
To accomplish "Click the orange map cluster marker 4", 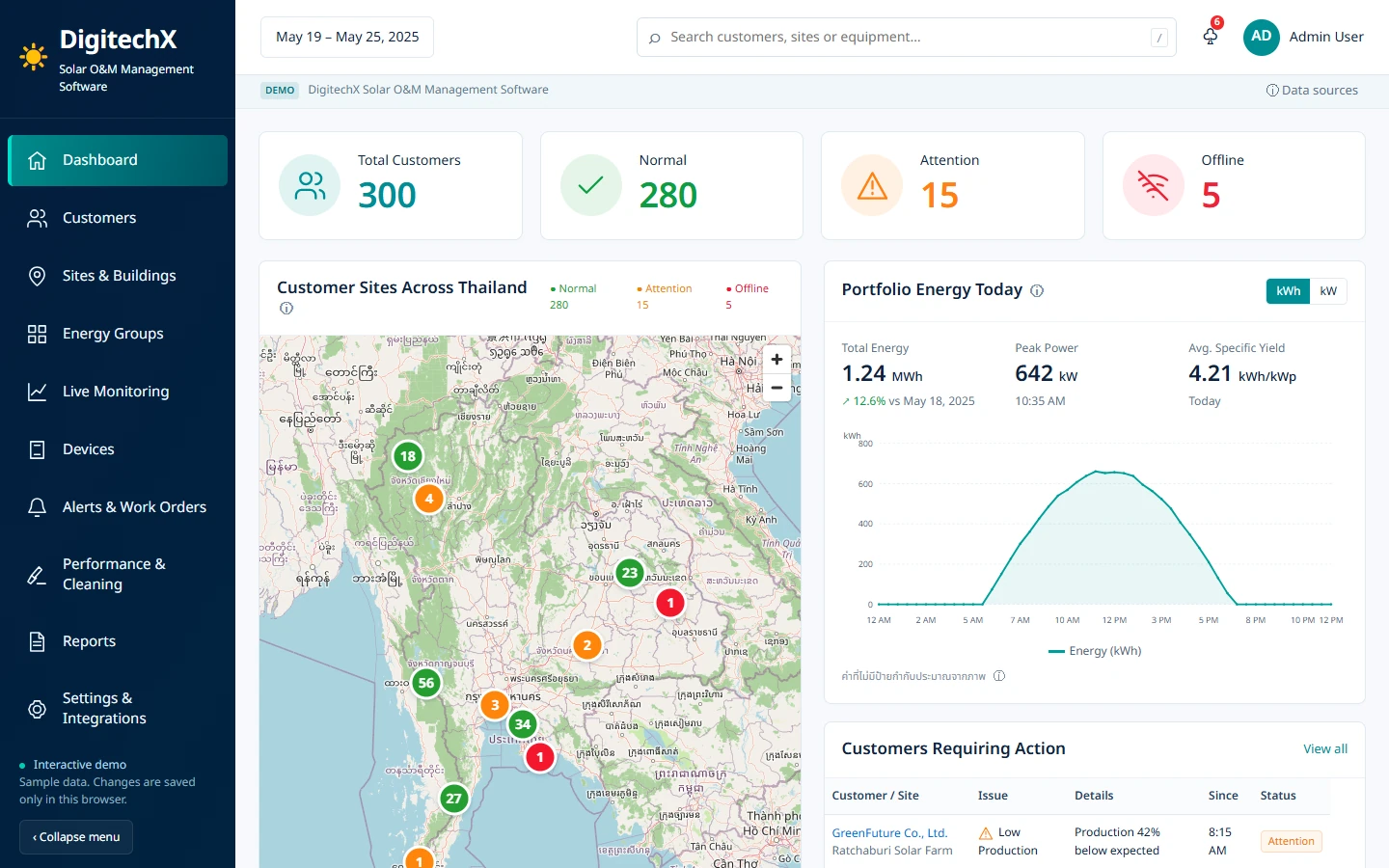I will (x=429, y=499).
